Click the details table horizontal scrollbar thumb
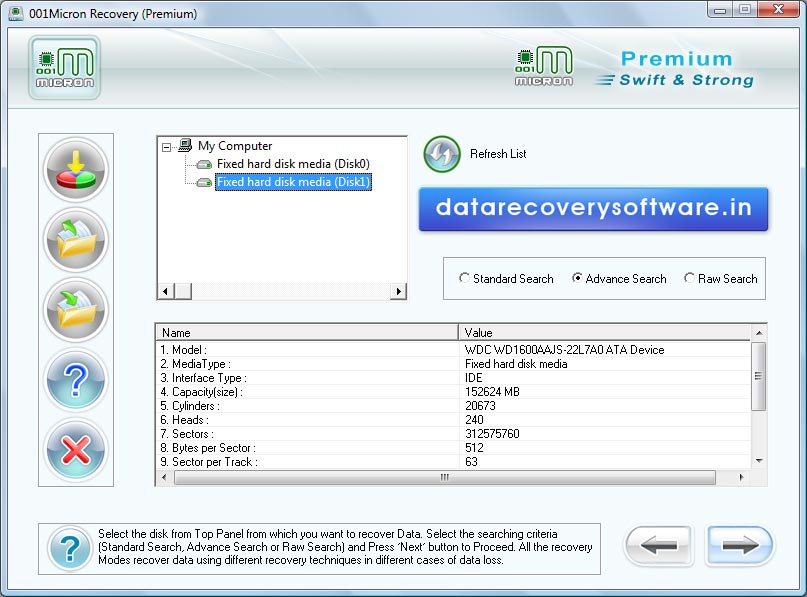The height and width of the screenshot is (597, 807). point(445,478)
